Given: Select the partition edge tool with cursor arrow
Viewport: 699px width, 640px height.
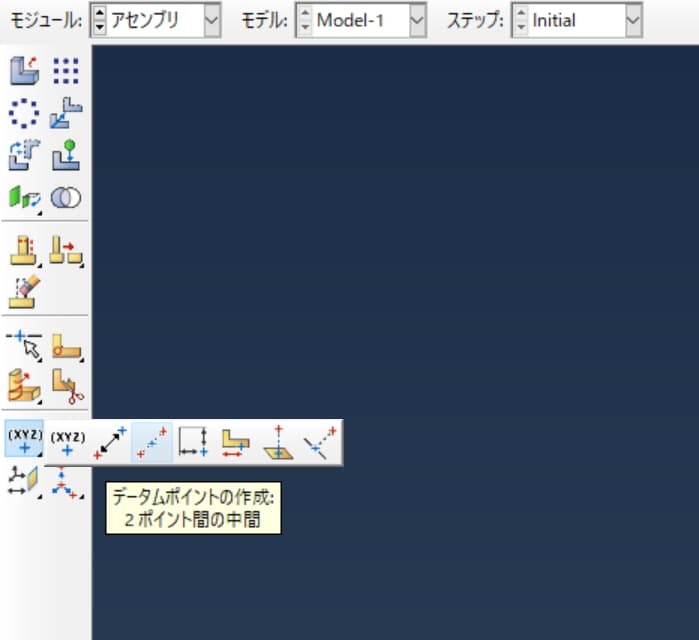Looking at the screenshot, I should pyautogui.click(x=25, y=345).
